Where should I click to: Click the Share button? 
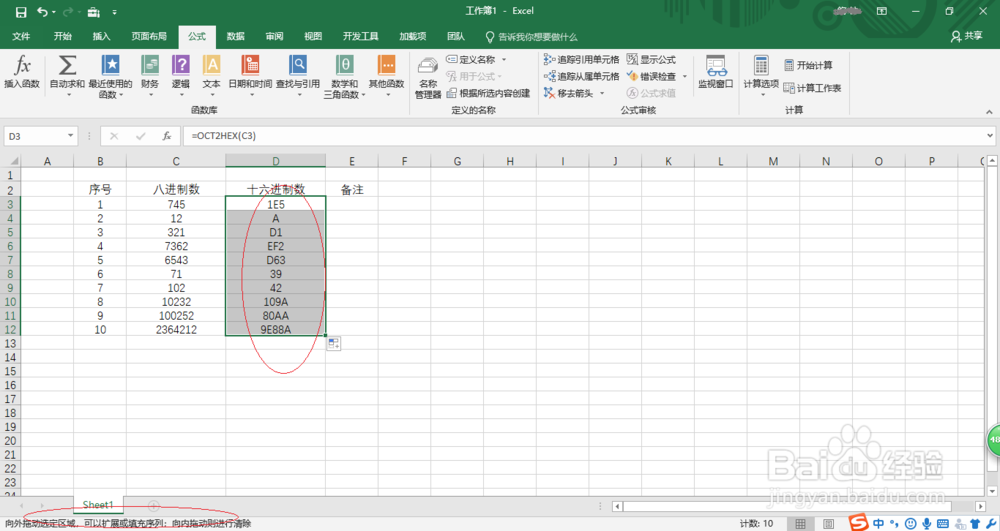[x=966, y=36]
